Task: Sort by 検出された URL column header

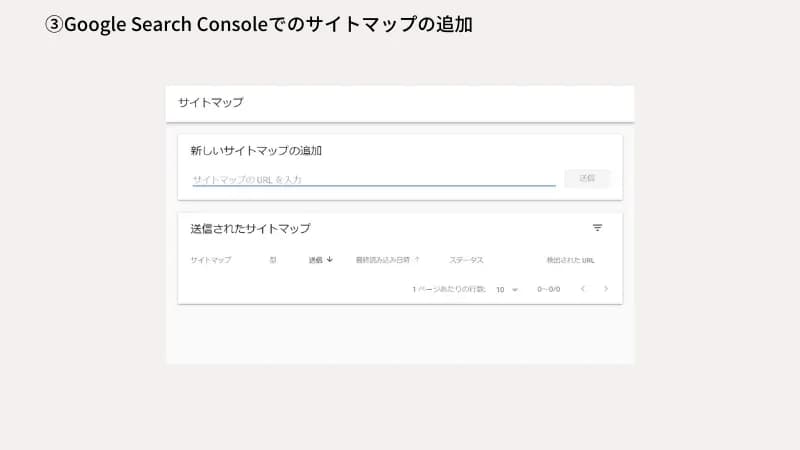Action: click(570, 260)
